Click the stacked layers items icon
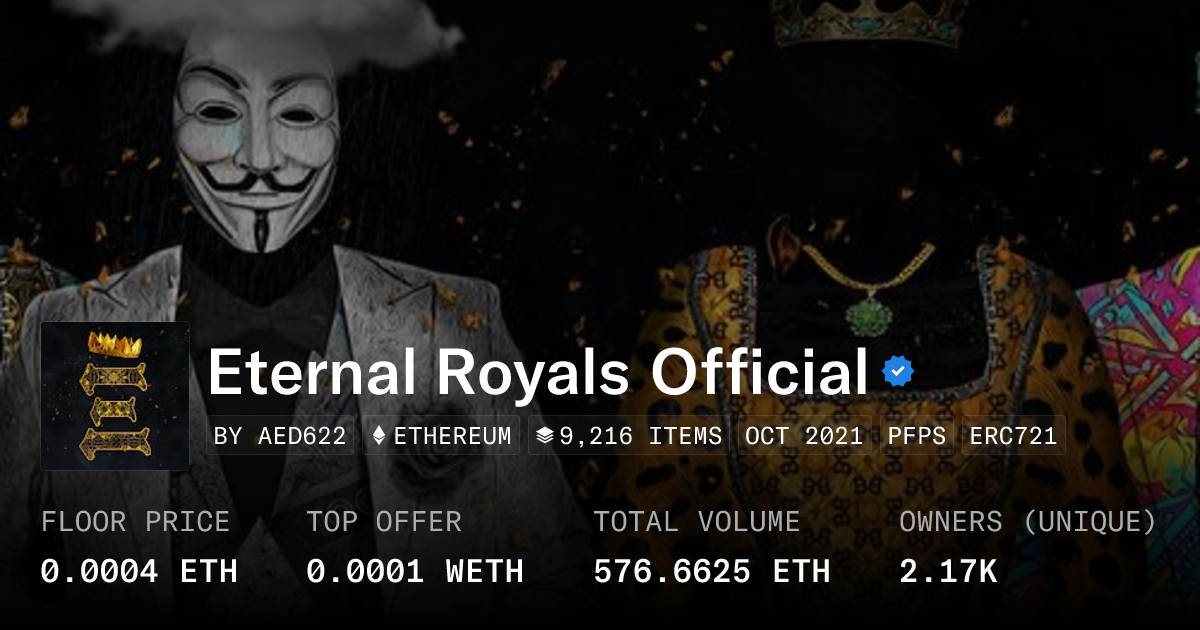Image resolution: width=1200 pixels, height=630 pixels. 544,436
